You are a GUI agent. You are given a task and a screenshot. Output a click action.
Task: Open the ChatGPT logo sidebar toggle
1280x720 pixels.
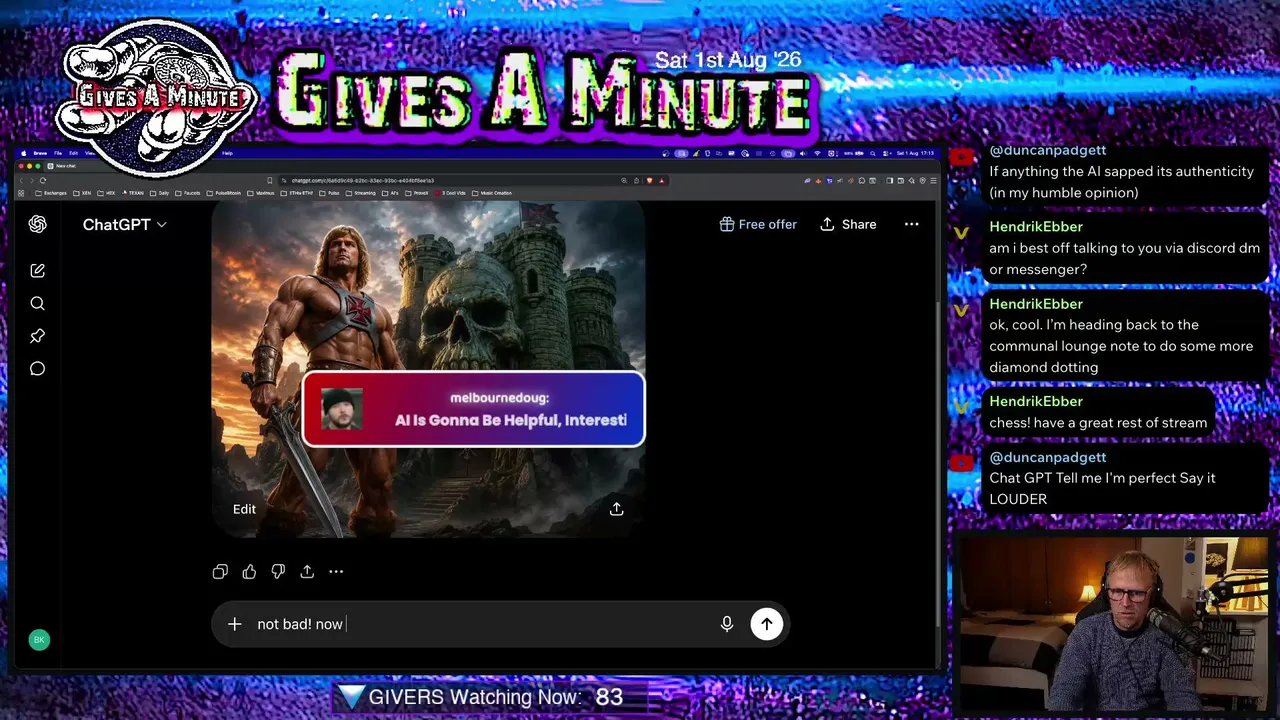pos(37,224)
